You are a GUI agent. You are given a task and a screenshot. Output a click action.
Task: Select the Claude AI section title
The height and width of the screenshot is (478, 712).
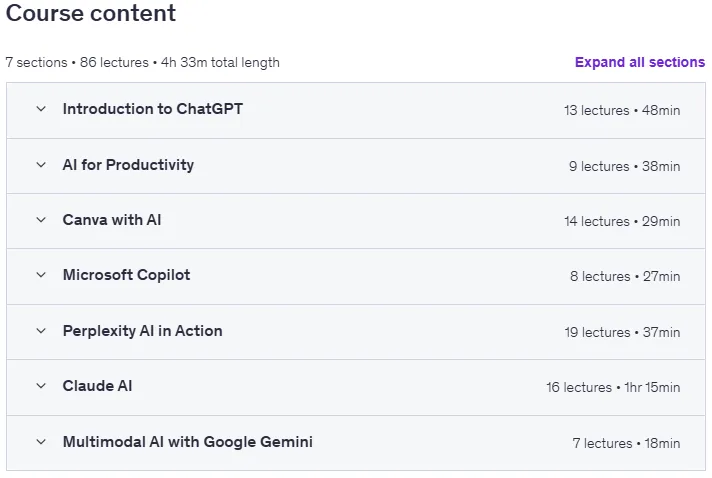tap(97, 386)
